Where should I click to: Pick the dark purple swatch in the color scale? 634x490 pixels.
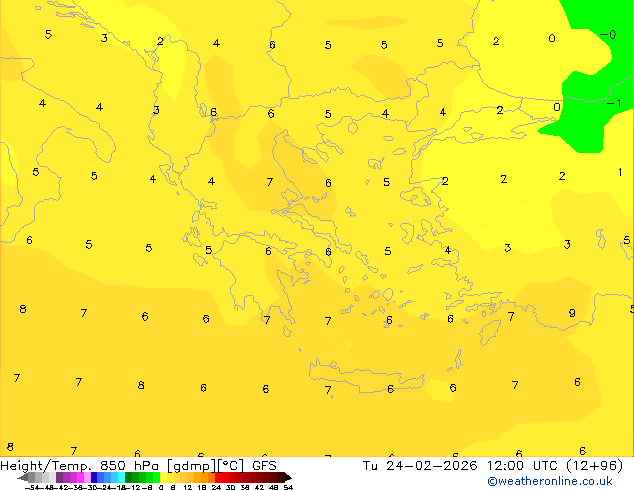point(59,477)
